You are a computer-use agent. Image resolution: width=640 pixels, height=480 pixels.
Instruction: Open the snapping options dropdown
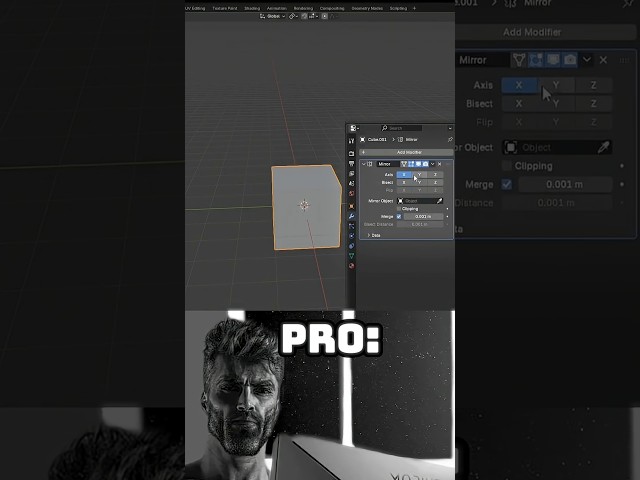(313, 16)
